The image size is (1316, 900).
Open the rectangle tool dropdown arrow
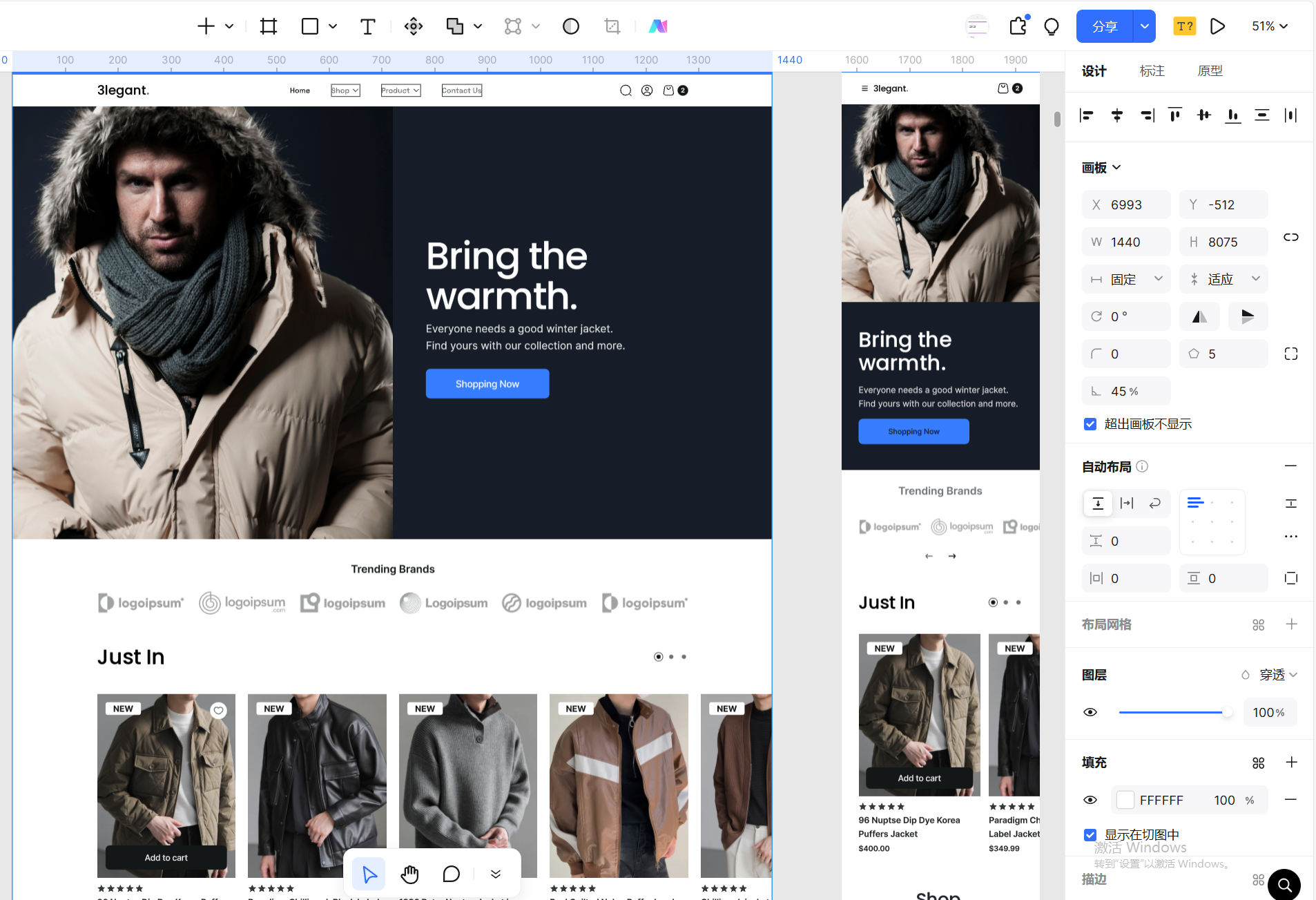point(333,26)
